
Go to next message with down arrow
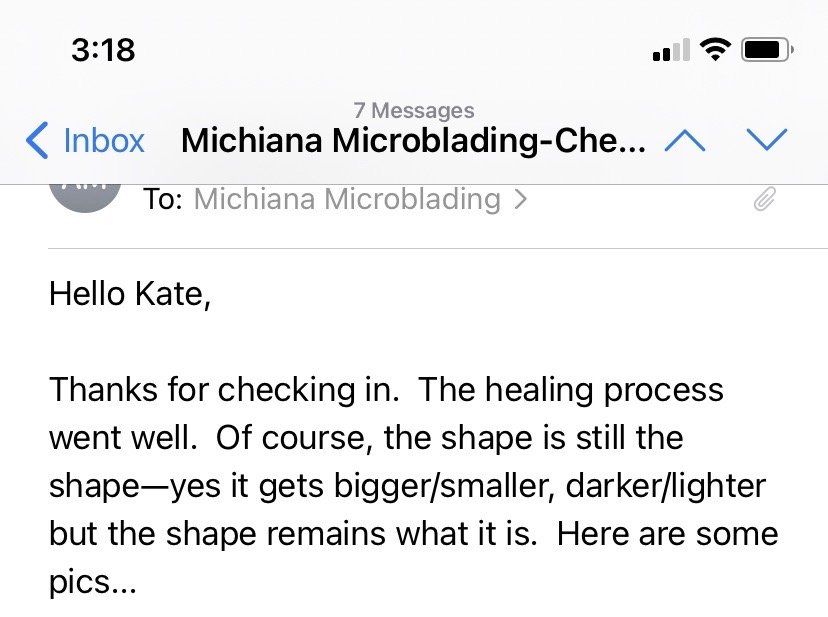click(x=767, y=141)
